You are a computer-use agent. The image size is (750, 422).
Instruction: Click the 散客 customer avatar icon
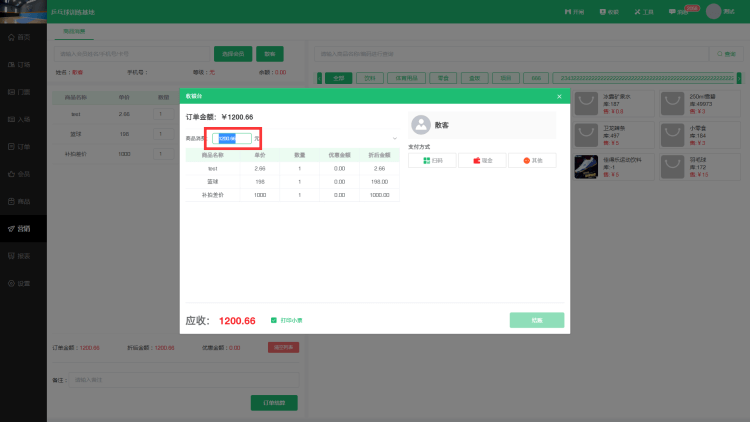pyautogui.click(x=420, y=125)
